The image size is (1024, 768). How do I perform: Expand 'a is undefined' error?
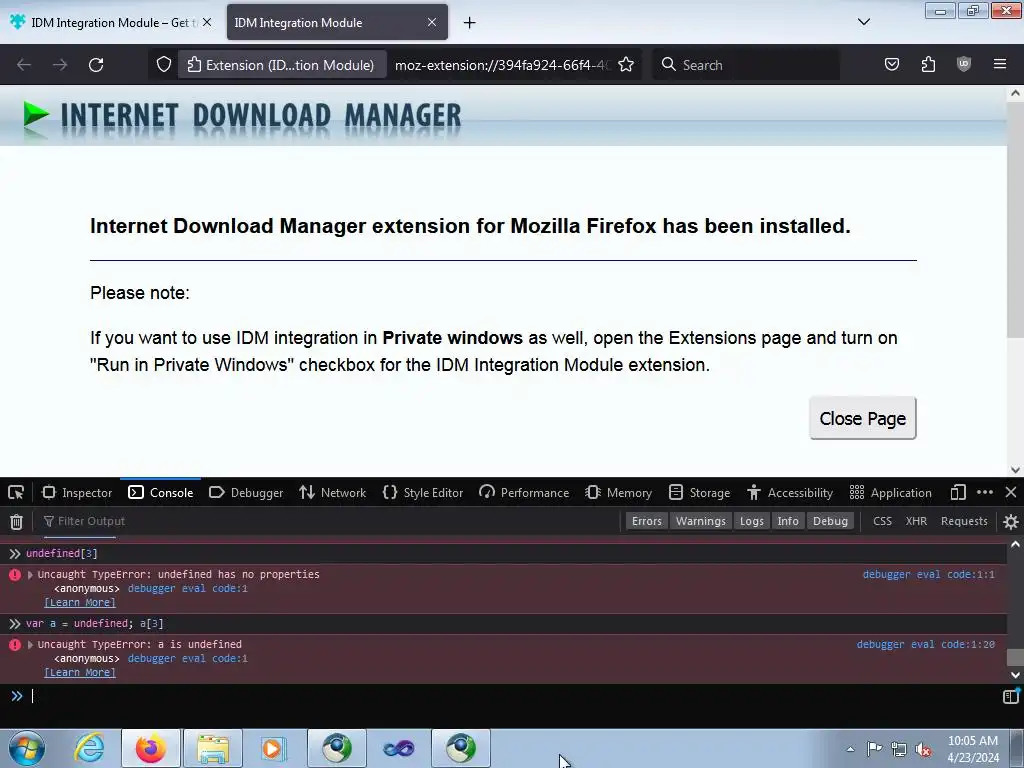30,645
